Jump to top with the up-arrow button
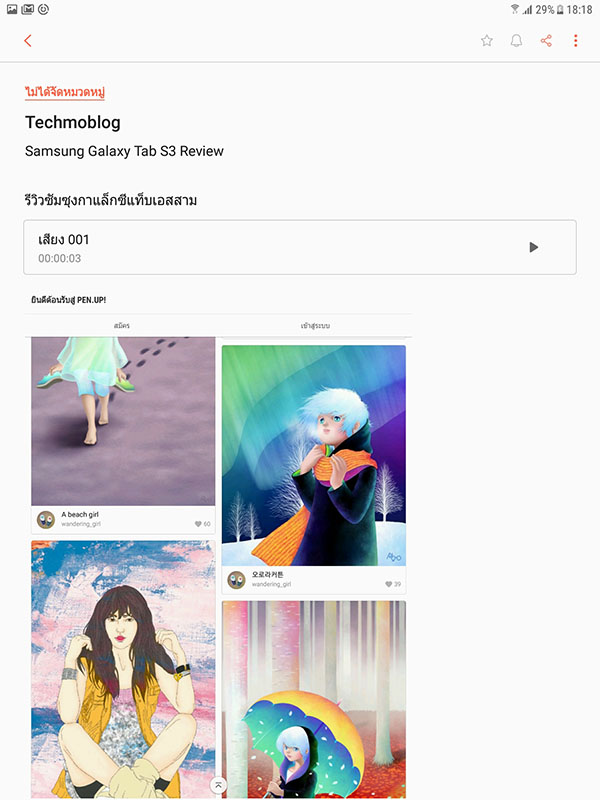 point(218,785)
